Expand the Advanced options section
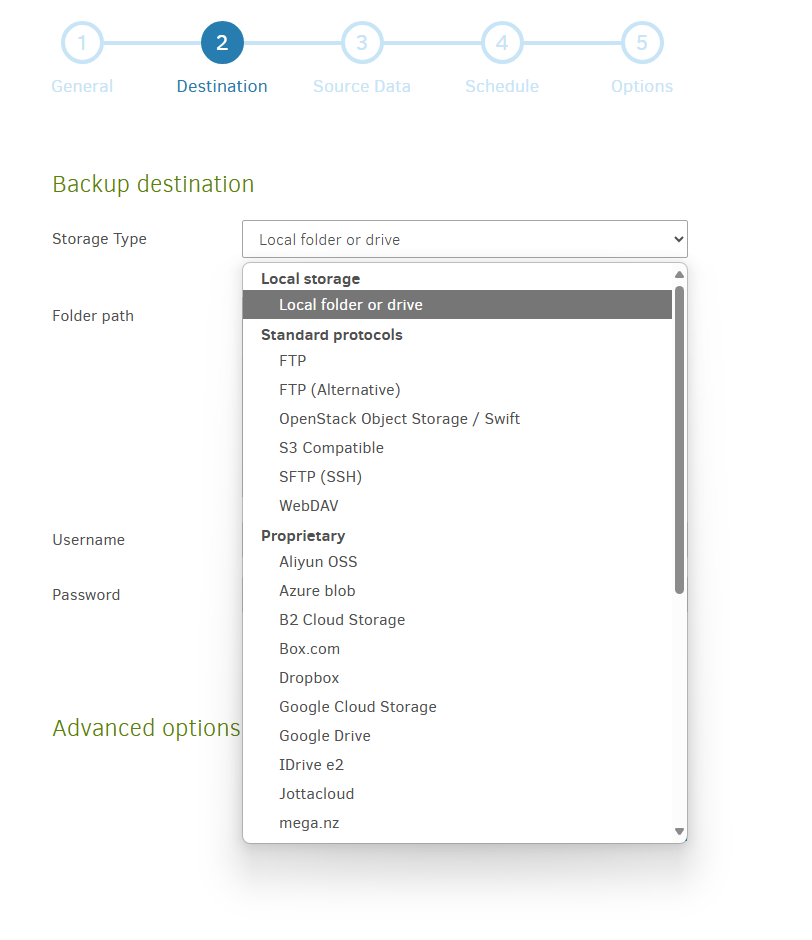The width and height of the screenshot is (812, 940). coord(146,728)
